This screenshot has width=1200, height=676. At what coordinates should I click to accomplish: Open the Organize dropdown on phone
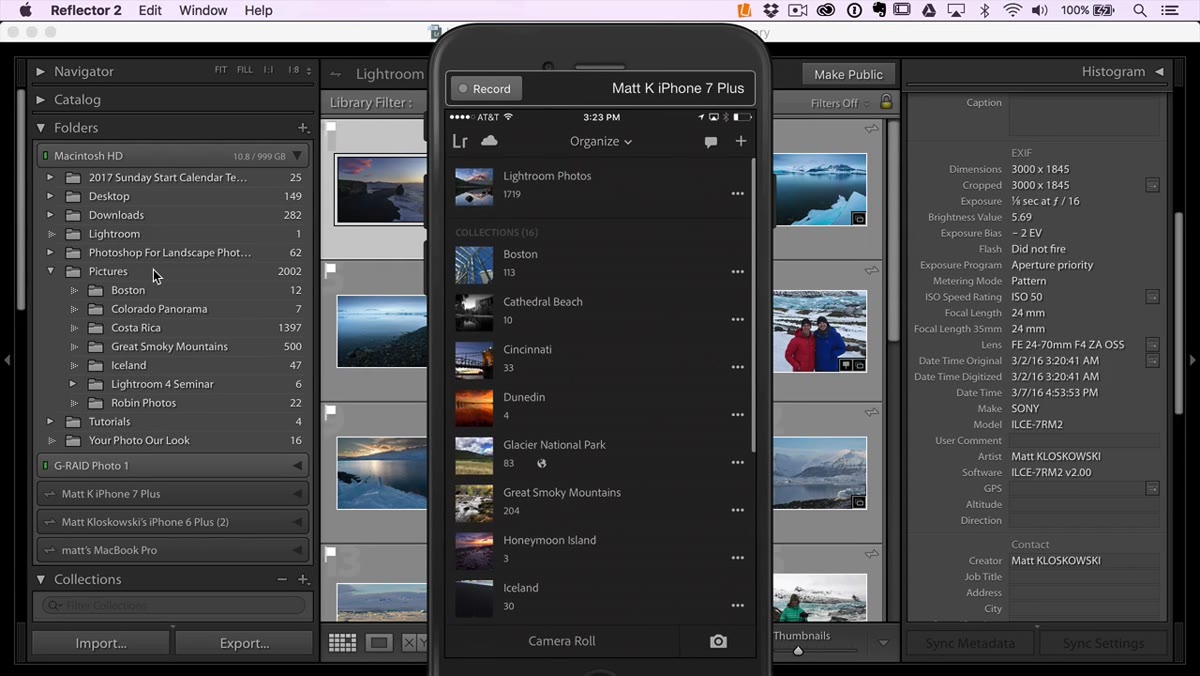pyautogui.click(x=601, y=141)
